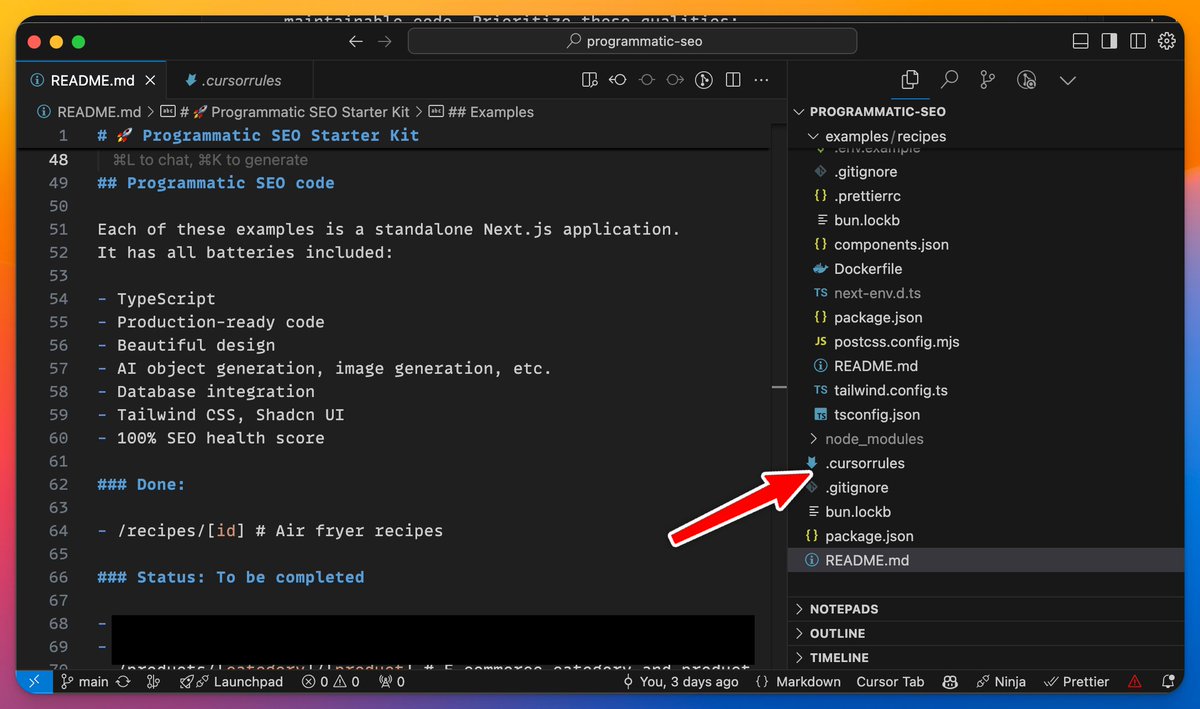1200x709 pixels.
Task: Click the navigate back arrow
Action: coord(356,41)
